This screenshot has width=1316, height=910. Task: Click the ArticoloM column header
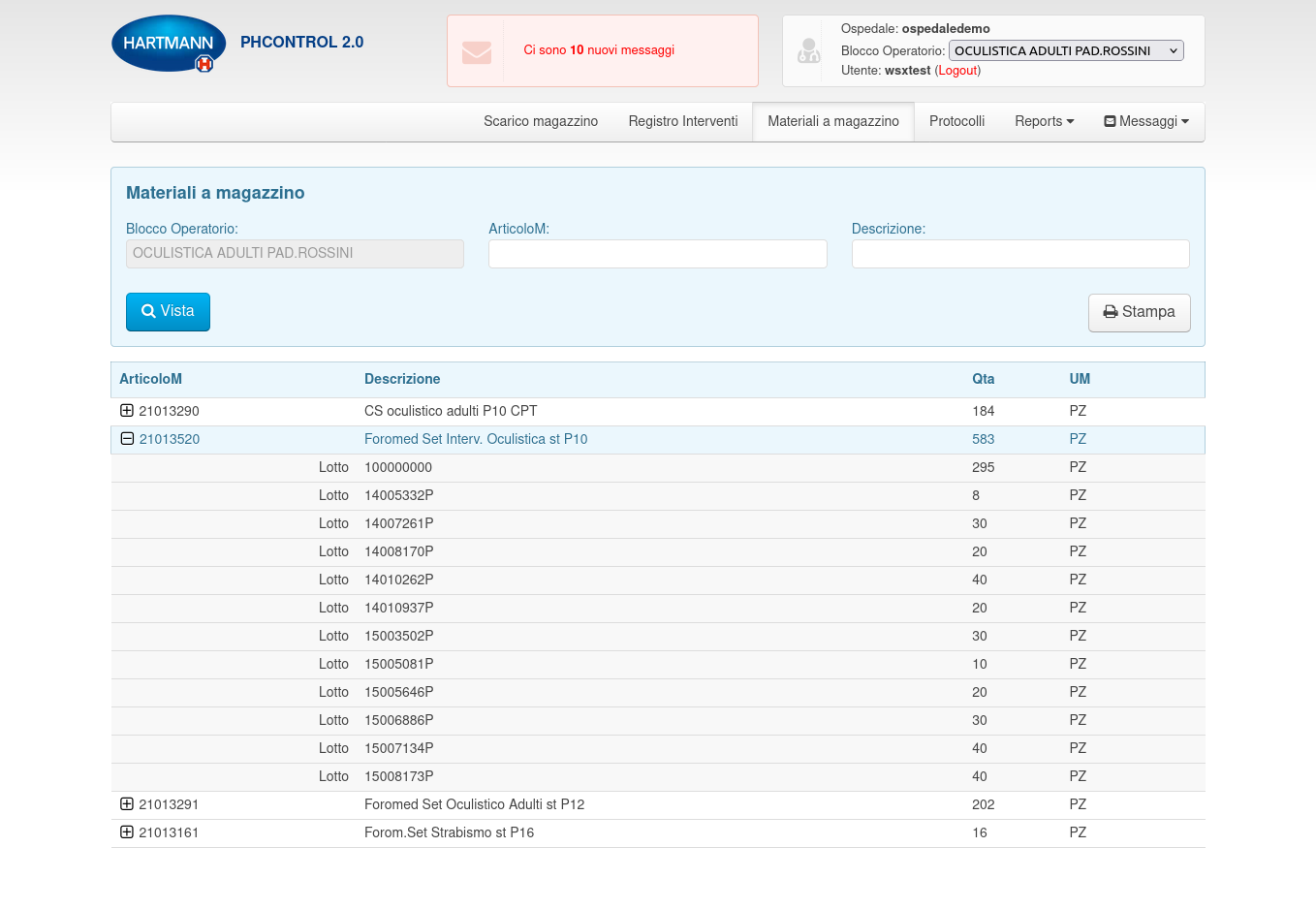pyautogui.click(x=150, y=379)
